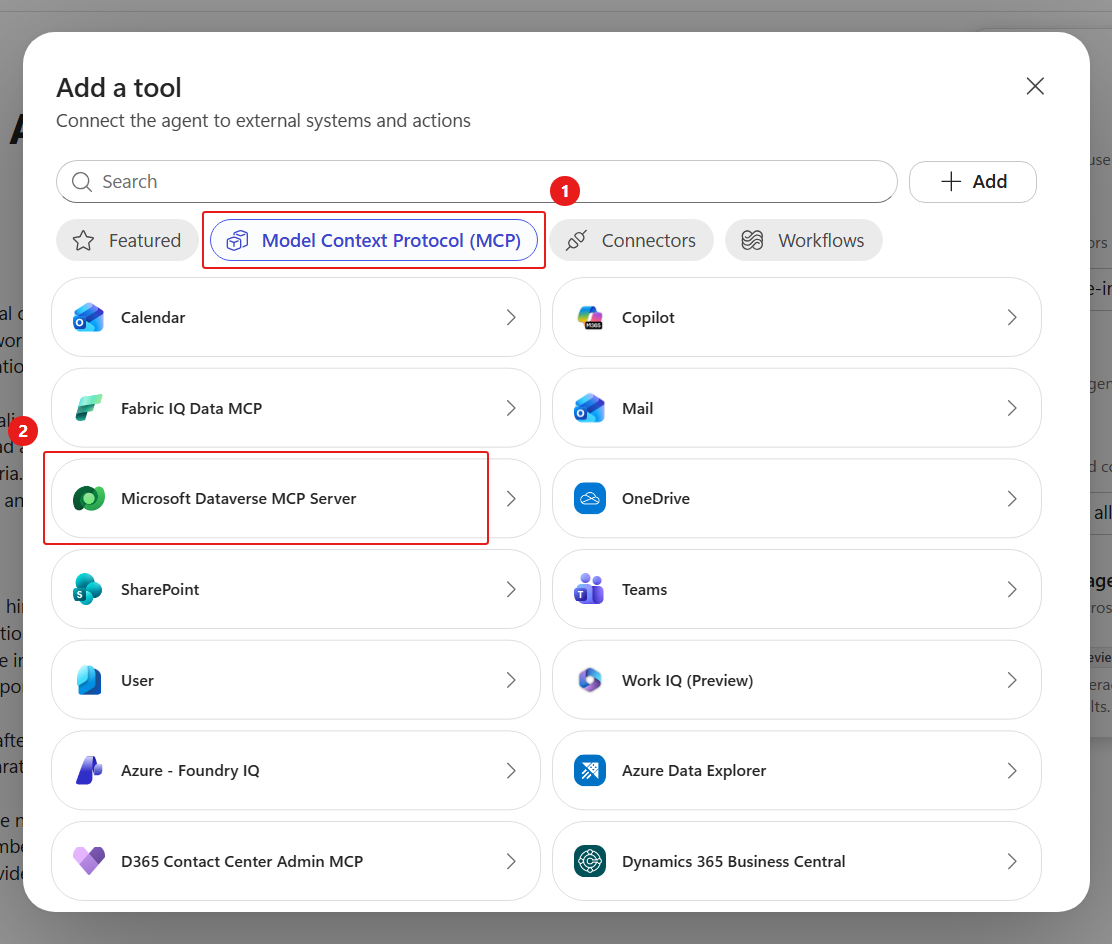Select the Fabric IQ Data MCP label
The height and width of the screenshot is (944, 1112).
coord(191,409)
